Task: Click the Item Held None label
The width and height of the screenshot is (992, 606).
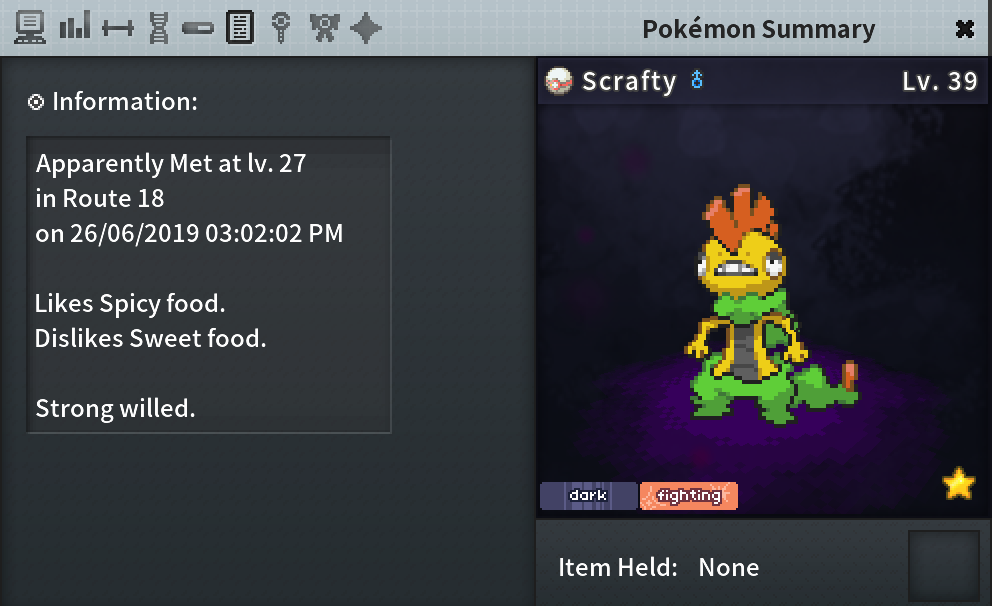Action: pyautogui.click(x=659, y=567)
